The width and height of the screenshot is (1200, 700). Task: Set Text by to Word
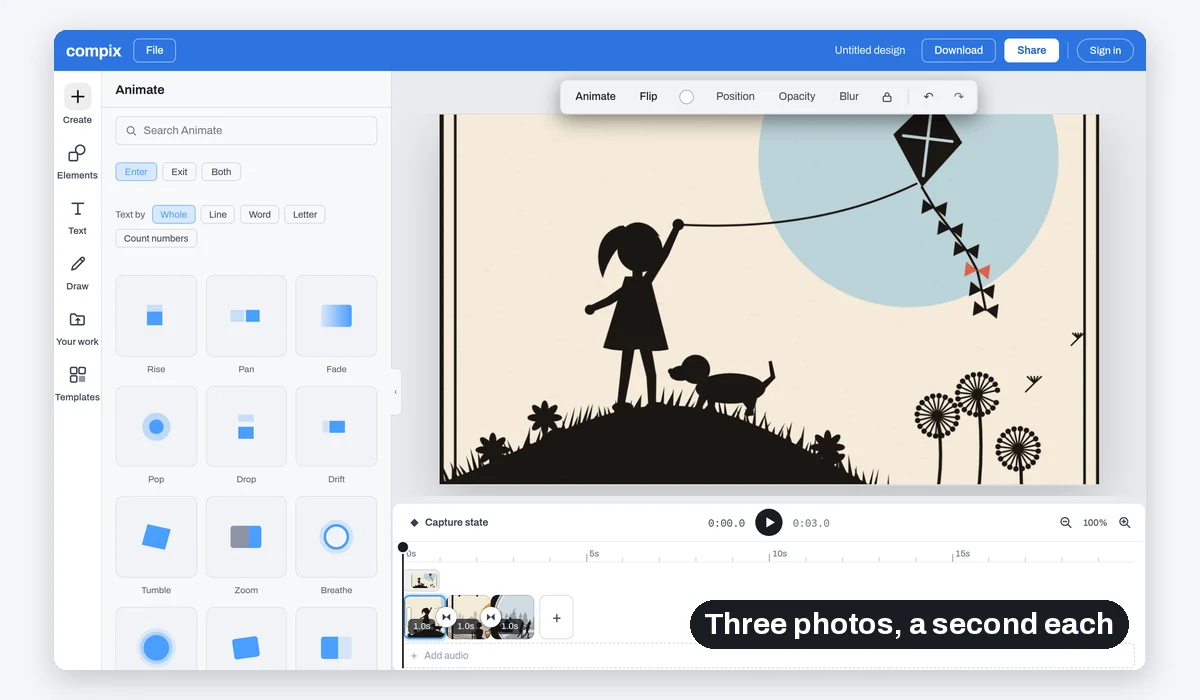pos(260,214)
